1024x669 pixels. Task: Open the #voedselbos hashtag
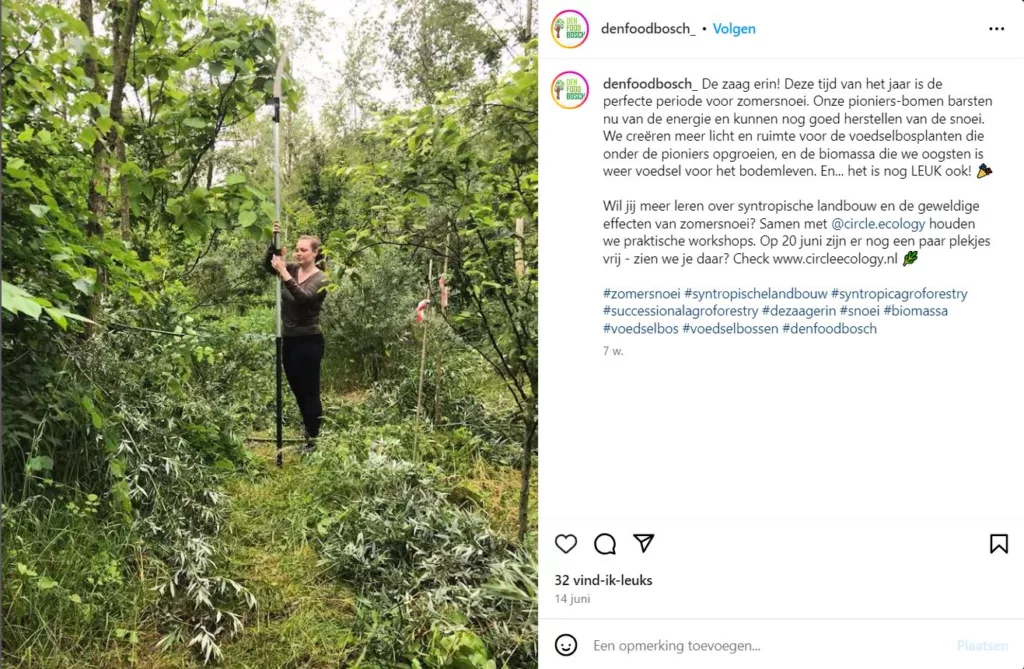pyautogui.click(x=641, y=329)
